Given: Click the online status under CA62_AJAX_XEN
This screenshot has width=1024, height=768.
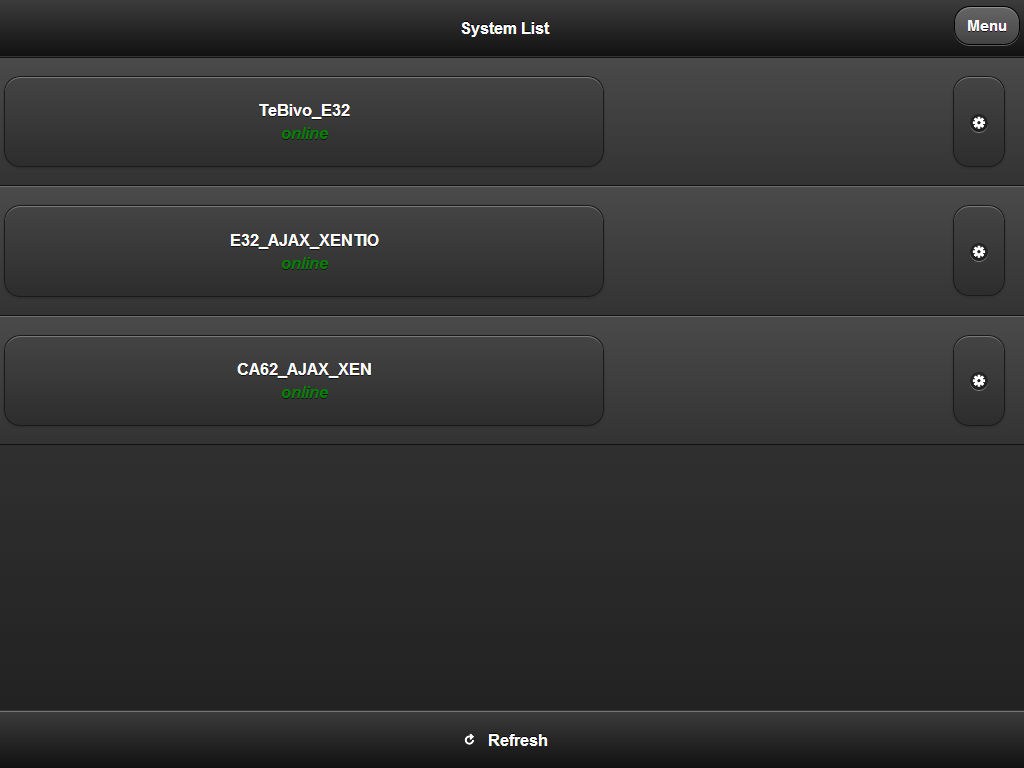Looking at the screenshot, I should coord(304,392).
